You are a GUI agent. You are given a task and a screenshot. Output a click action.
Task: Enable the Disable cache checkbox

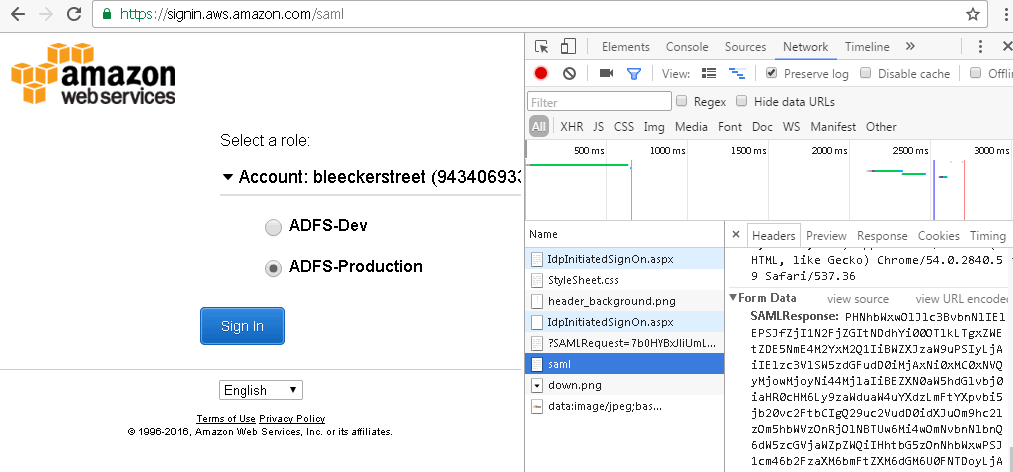(866, 73)
